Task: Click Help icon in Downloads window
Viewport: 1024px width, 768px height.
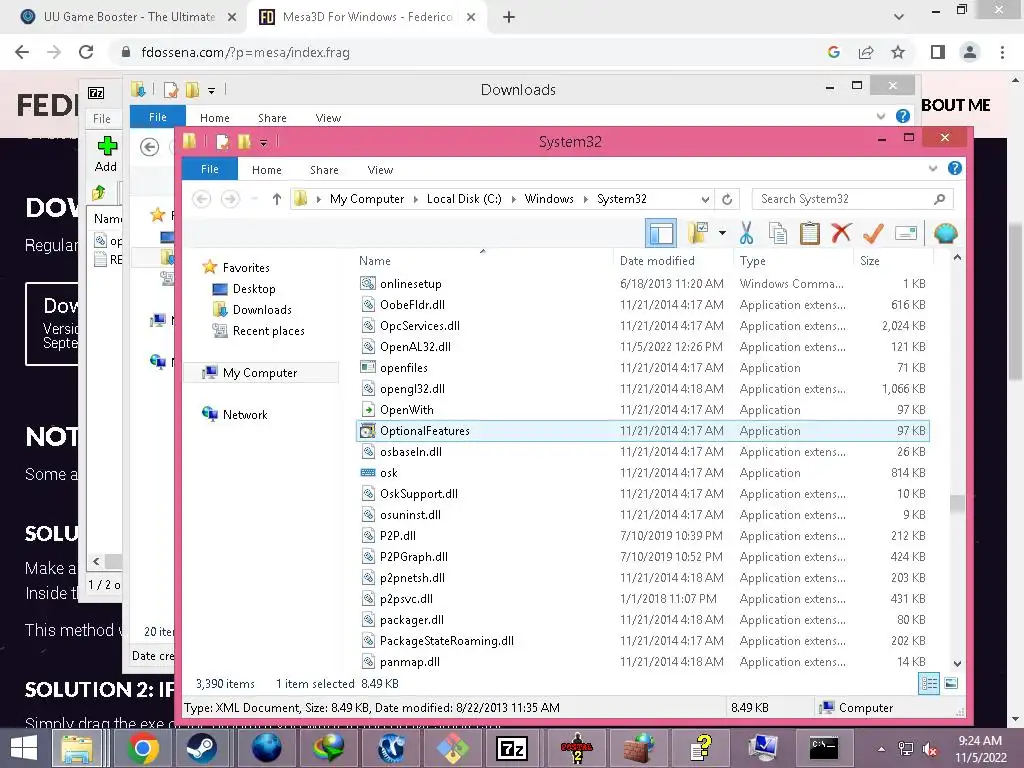Action: [903, 116]
